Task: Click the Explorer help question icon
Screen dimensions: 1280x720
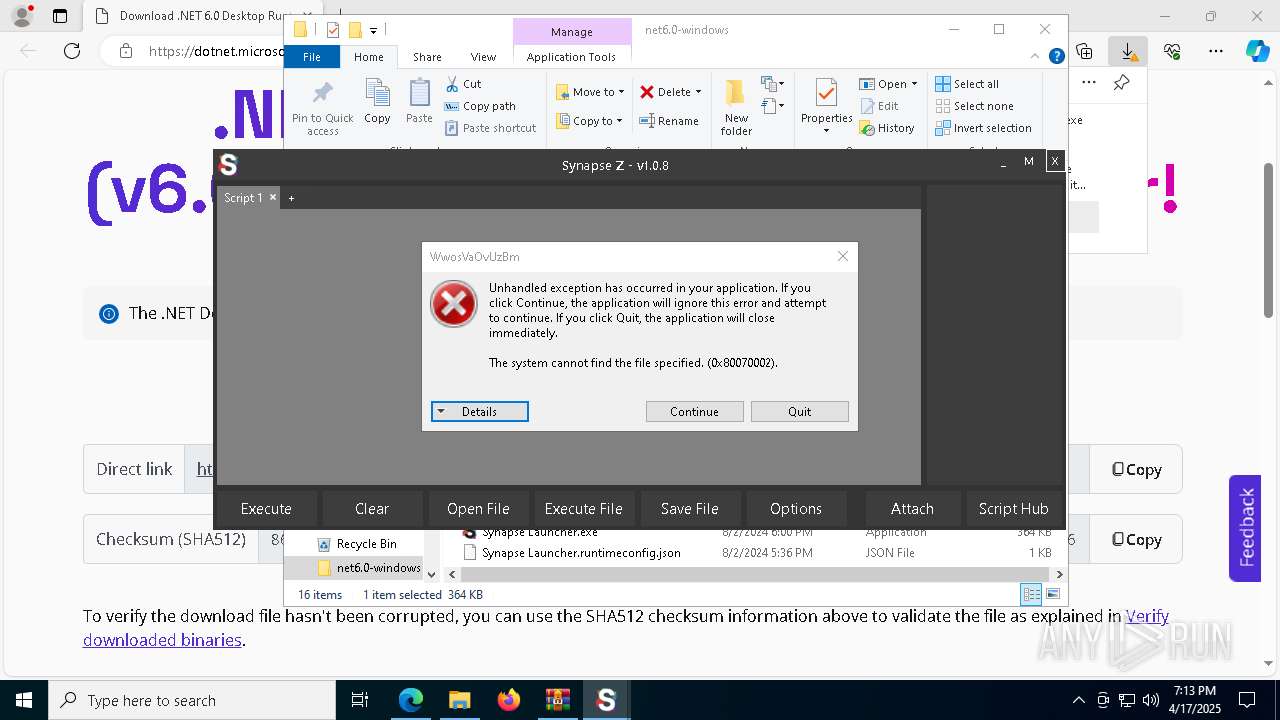Action: 1057,57
